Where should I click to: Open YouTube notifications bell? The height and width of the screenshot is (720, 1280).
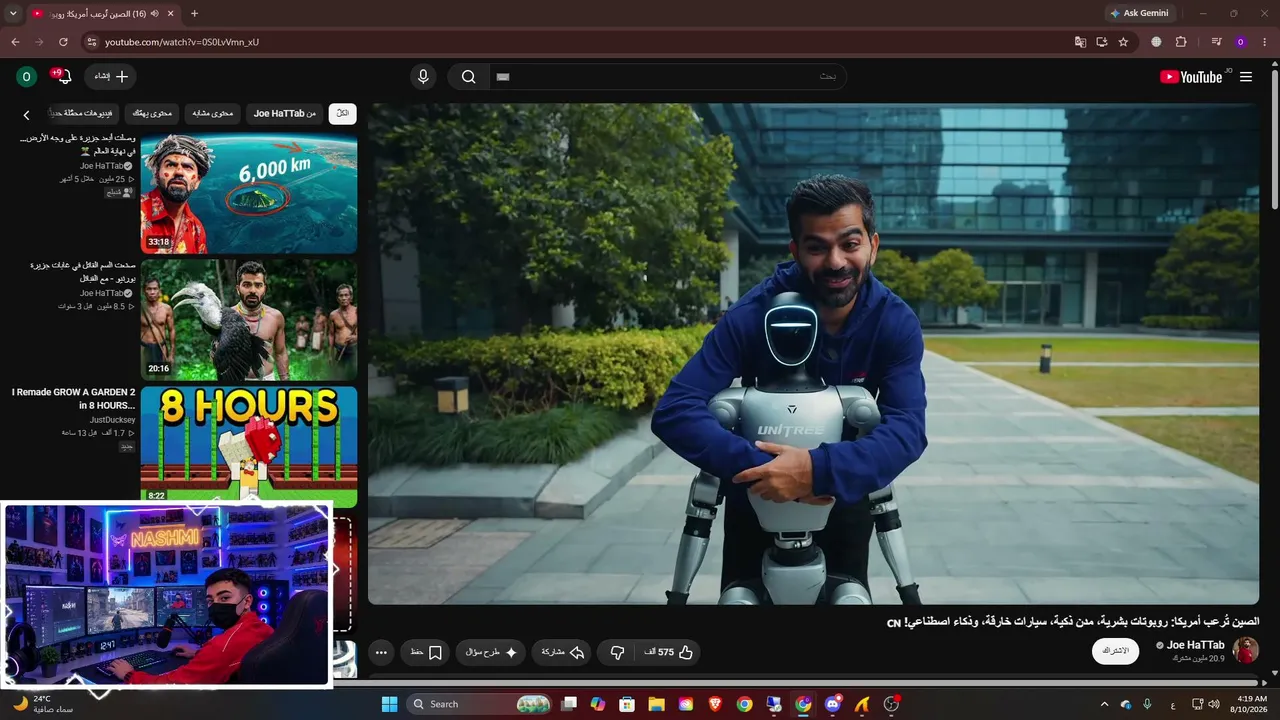(x=64, y=77)
